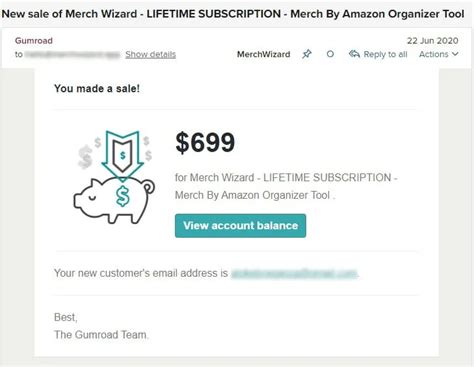Open the Actions dropdown menu
The image size is (474, 367).
[x=439, y=54]
